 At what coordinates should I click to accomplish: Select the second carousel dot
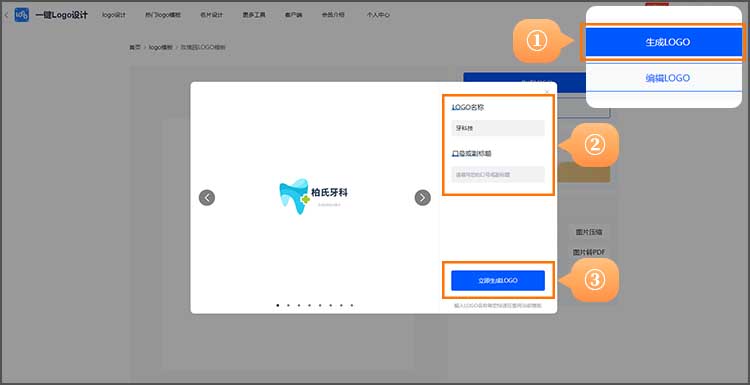pos(288,305)
